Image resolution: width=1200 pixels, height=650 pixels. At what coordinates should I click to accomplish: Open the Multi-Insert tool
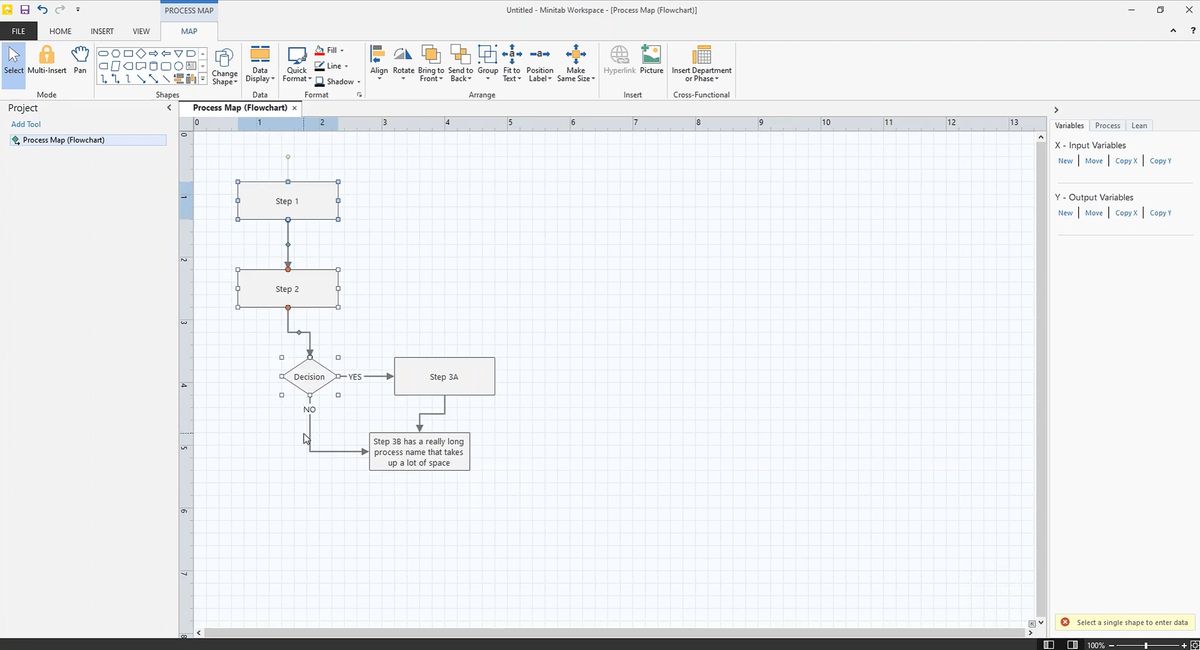45,62
